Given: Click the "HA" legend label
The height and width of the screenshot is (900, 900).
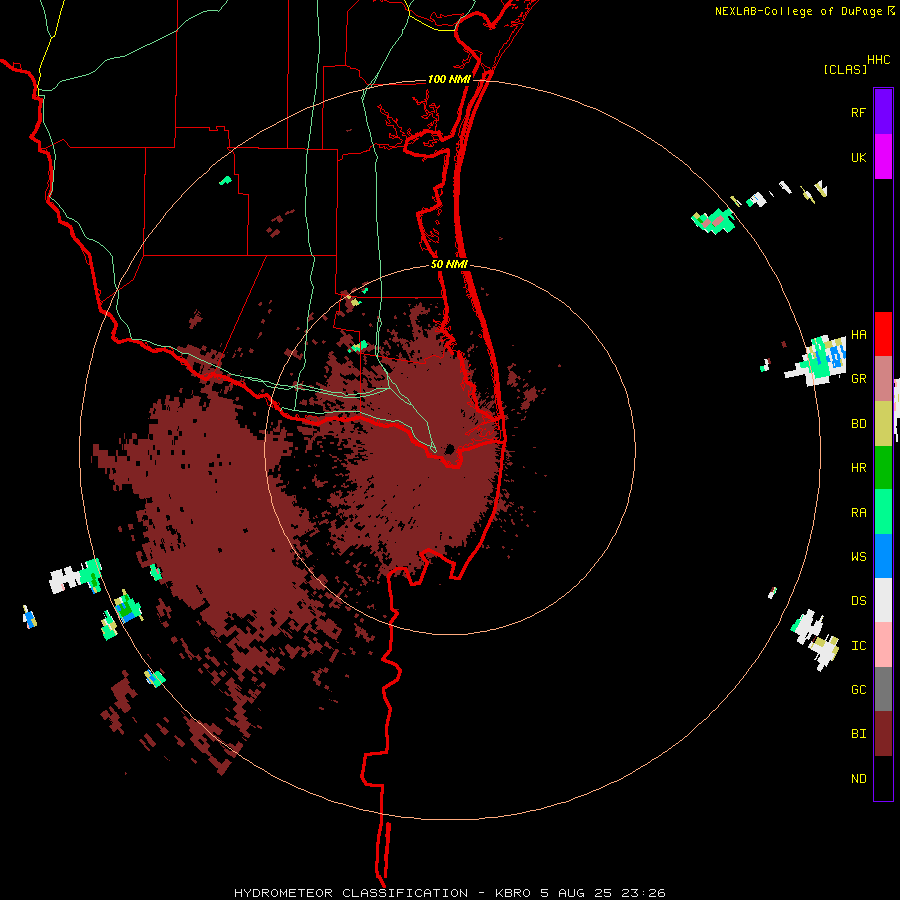Looking at the screenshot, I should [x=858, y=334].
